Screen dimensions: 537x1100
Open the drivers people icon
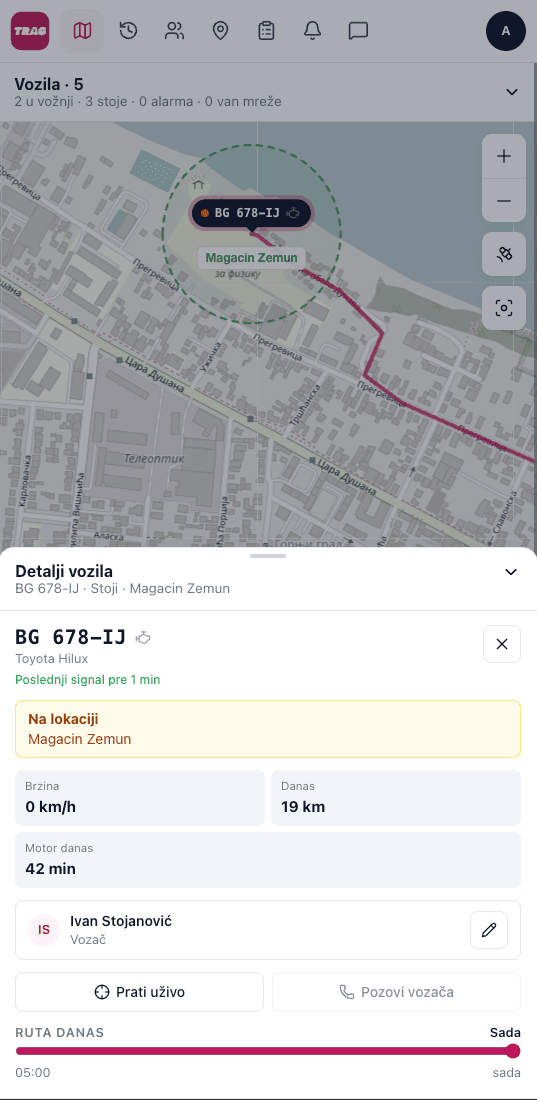coord(174,31)
